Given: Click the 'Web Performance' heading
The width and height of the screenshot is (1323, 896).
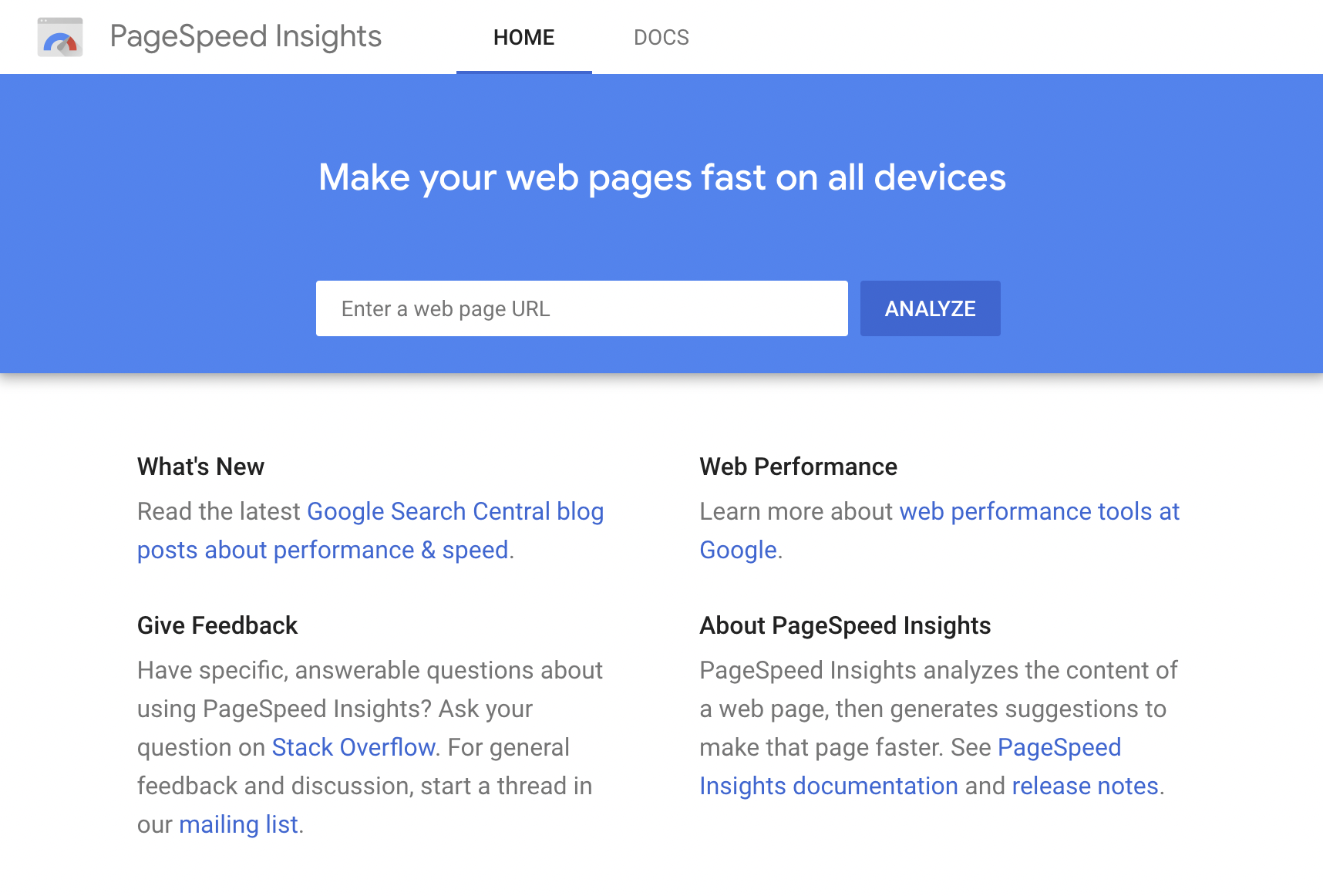Looking at the screenshot, I should pos(799,467).
